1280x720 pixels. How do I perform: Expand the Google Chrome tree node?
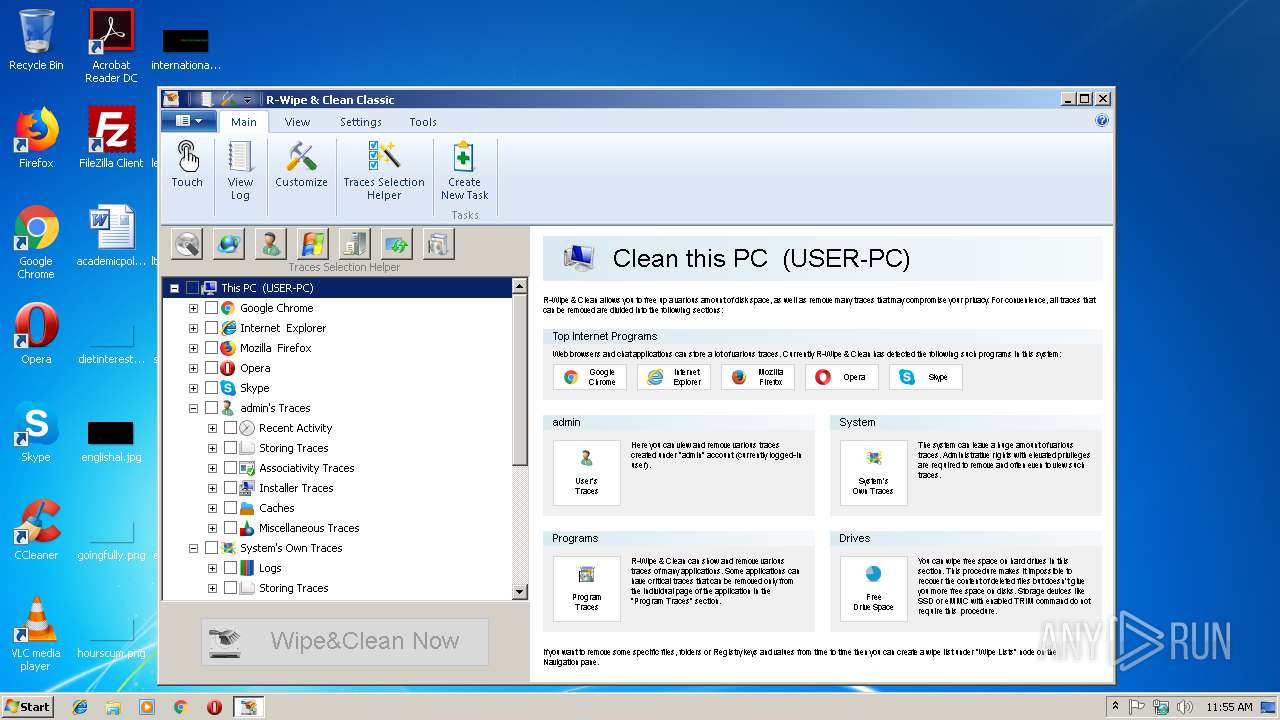pyautogui.click(x=193, y=308)
